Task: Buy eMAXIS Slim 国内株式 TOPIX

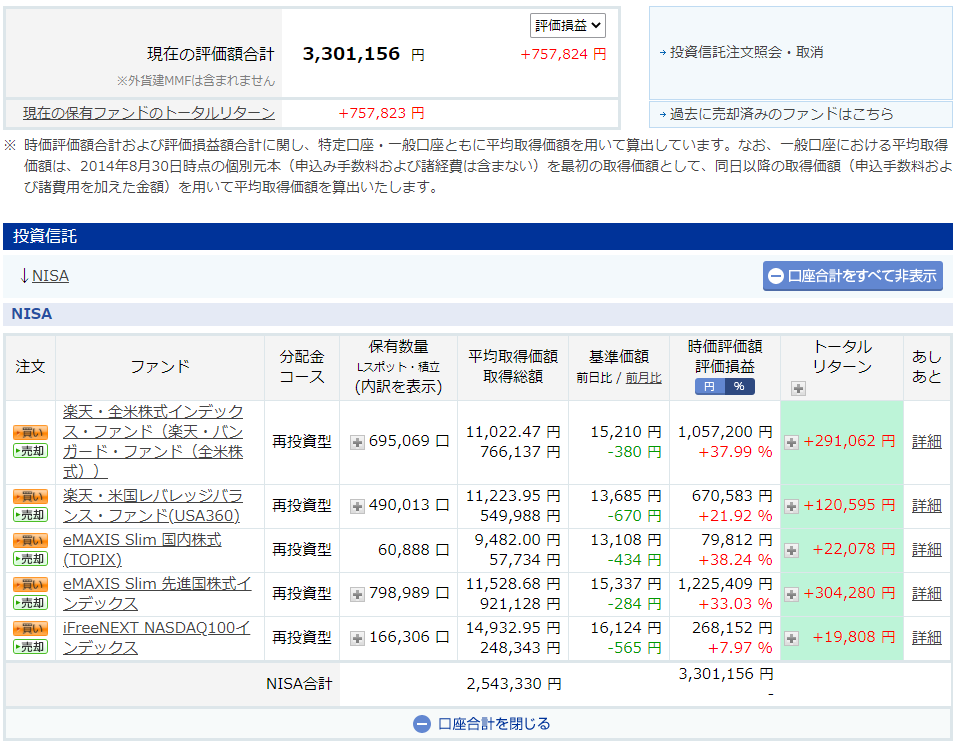Action: coord(31,541)
